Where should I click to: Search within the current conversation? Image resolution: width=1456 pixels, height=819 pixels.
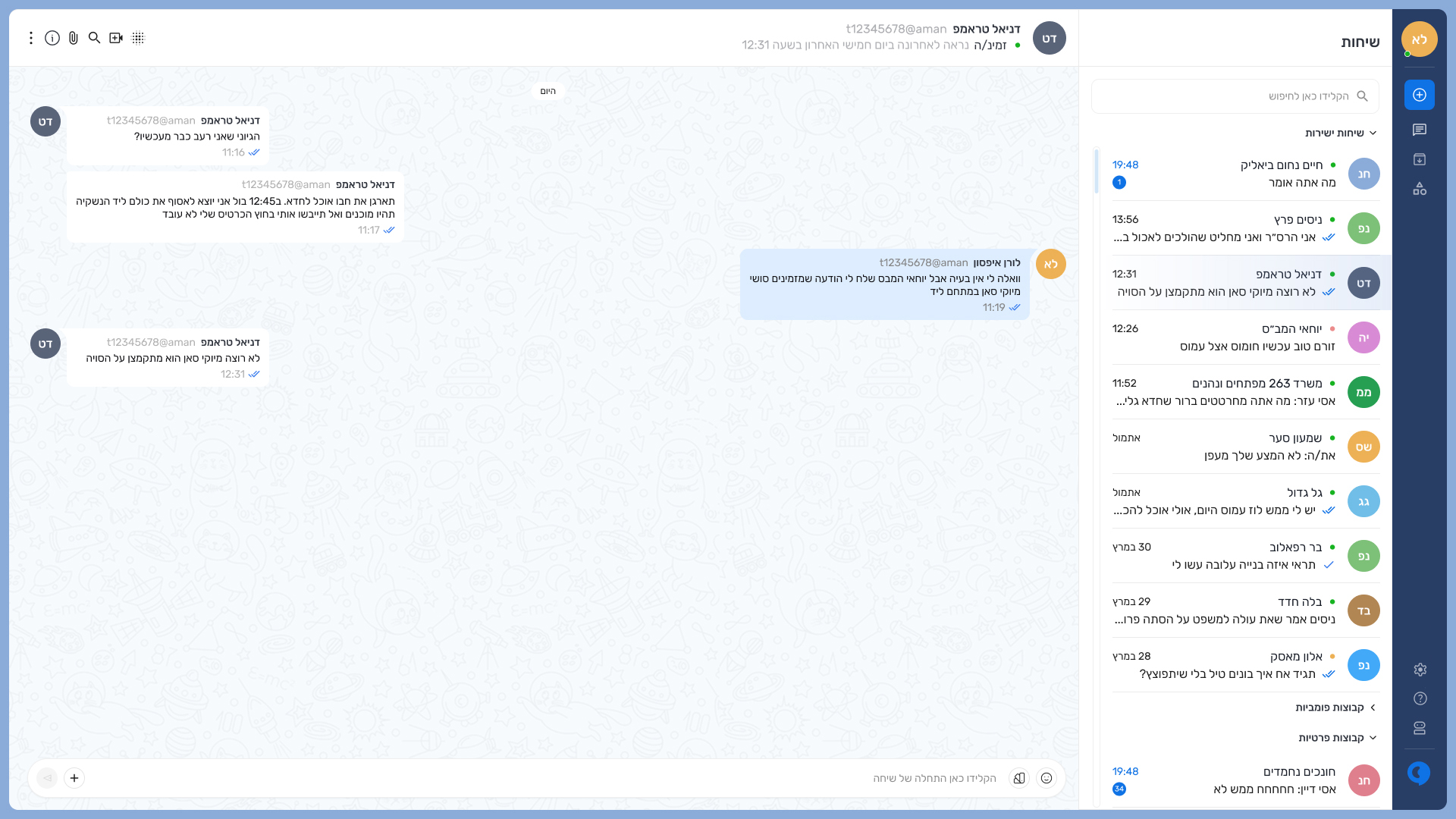point(95,38)
